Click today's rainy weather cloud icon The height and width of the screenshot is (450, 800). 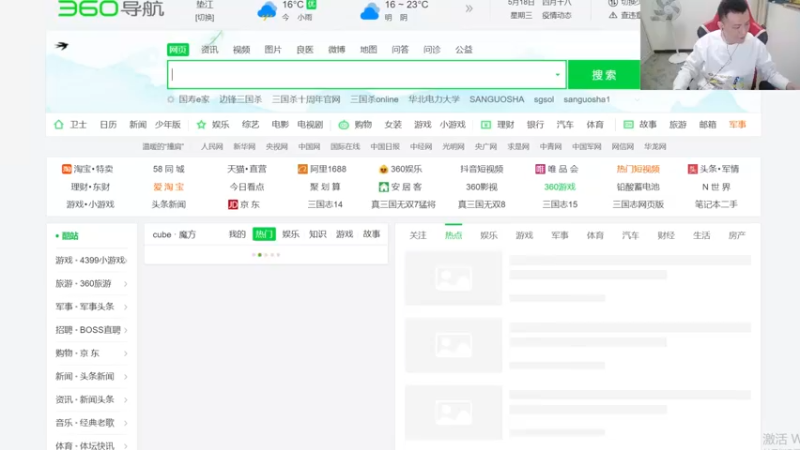267,10
